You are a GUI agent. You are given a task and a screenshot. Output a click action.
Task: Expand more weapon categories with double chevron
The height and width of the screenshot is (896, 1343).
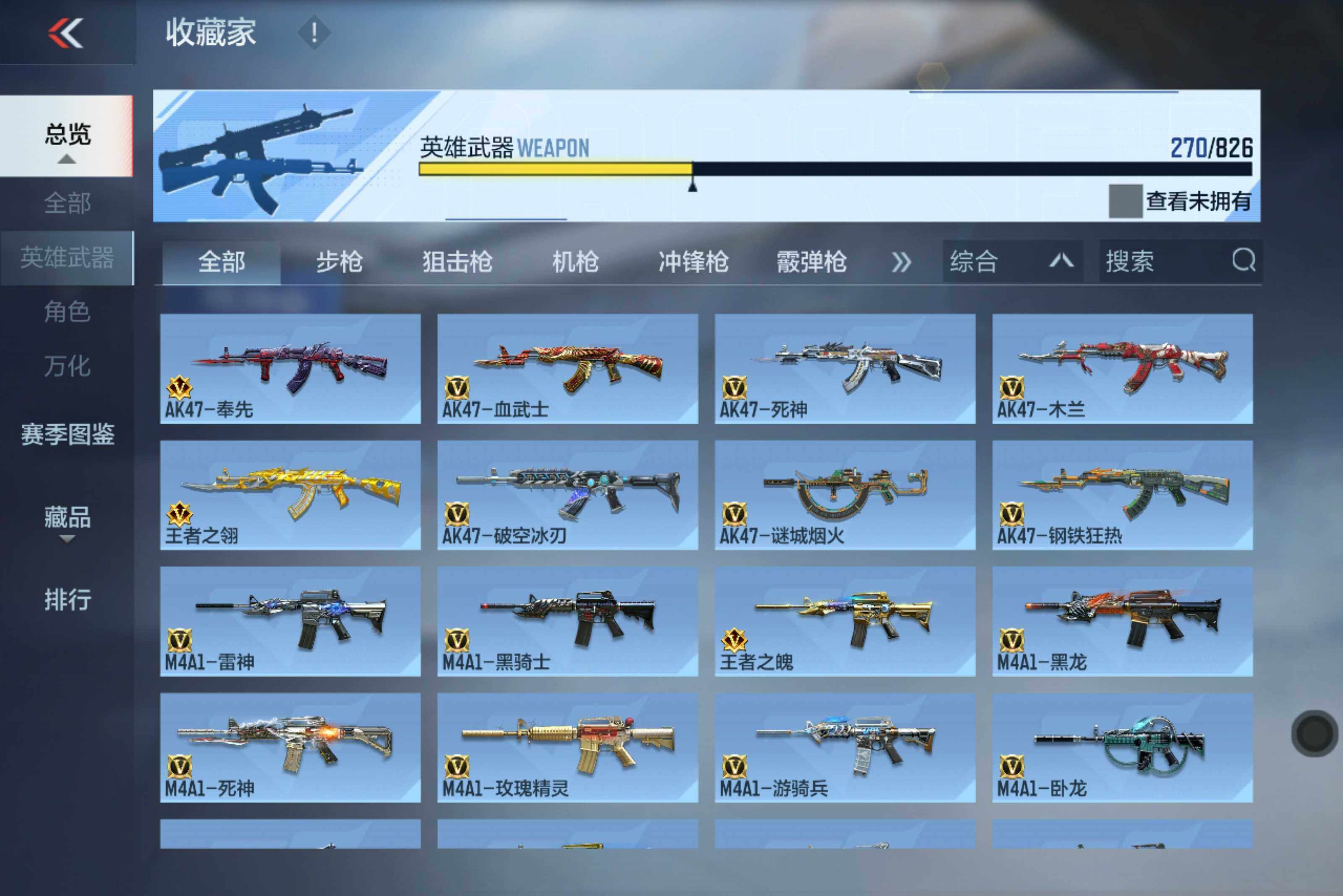click(x=901, y=262)
